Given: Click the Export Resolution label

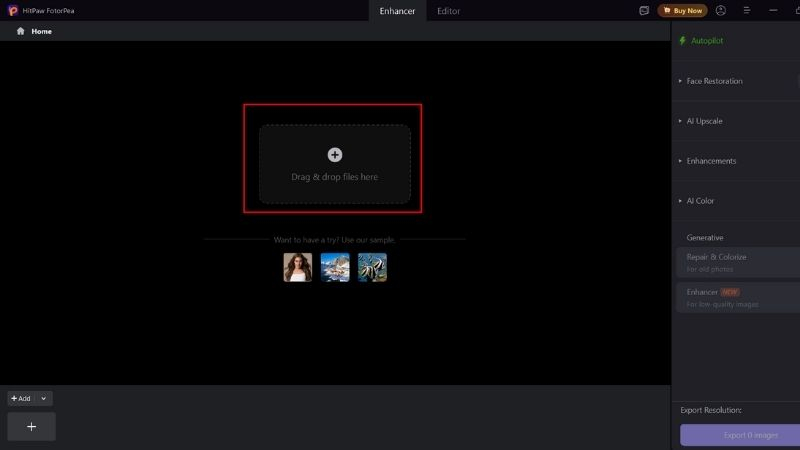Looking at the screenshot, I should pos(711,410).
